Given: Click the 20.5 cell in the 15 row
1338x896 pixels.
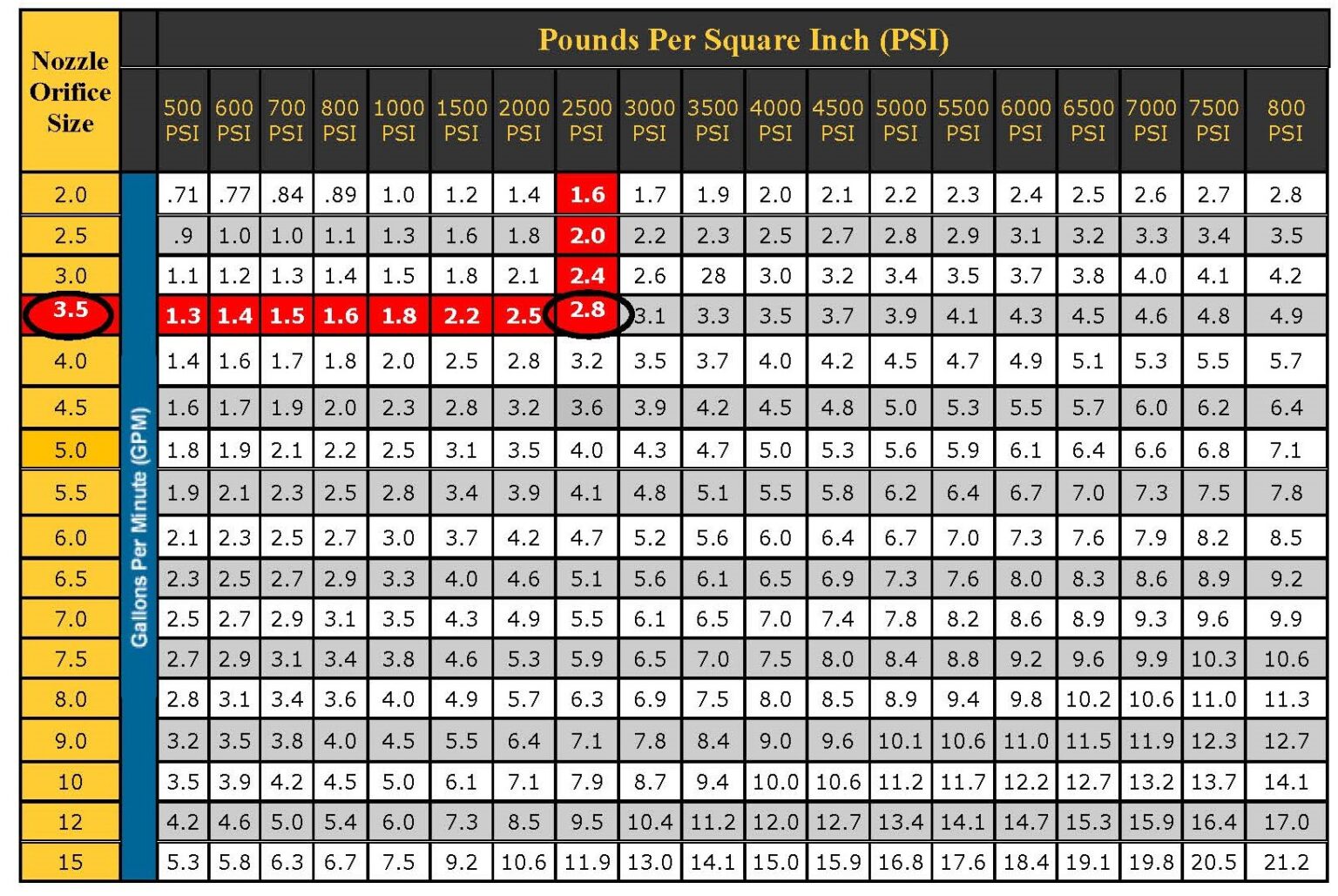Looking at the screenshot, I should tap(1213, 862).
